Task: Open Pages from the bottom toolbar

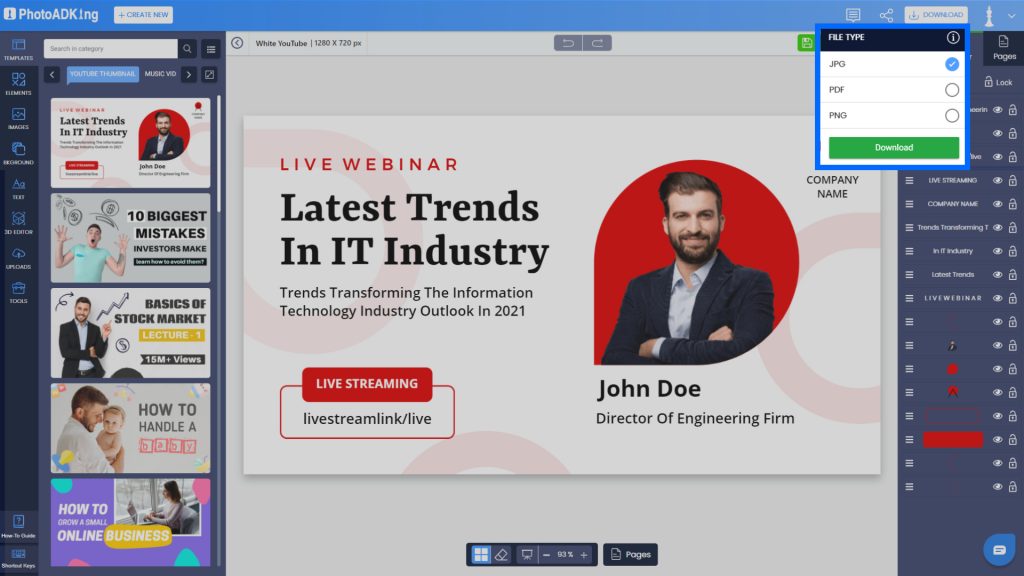Action: pyautogui.click(x=630, y=554)
